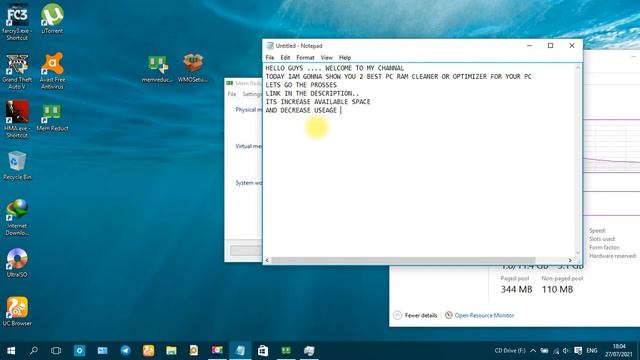Minimize the Notepad window
This screenshot has height=360, width=640.
click(529, 46)
